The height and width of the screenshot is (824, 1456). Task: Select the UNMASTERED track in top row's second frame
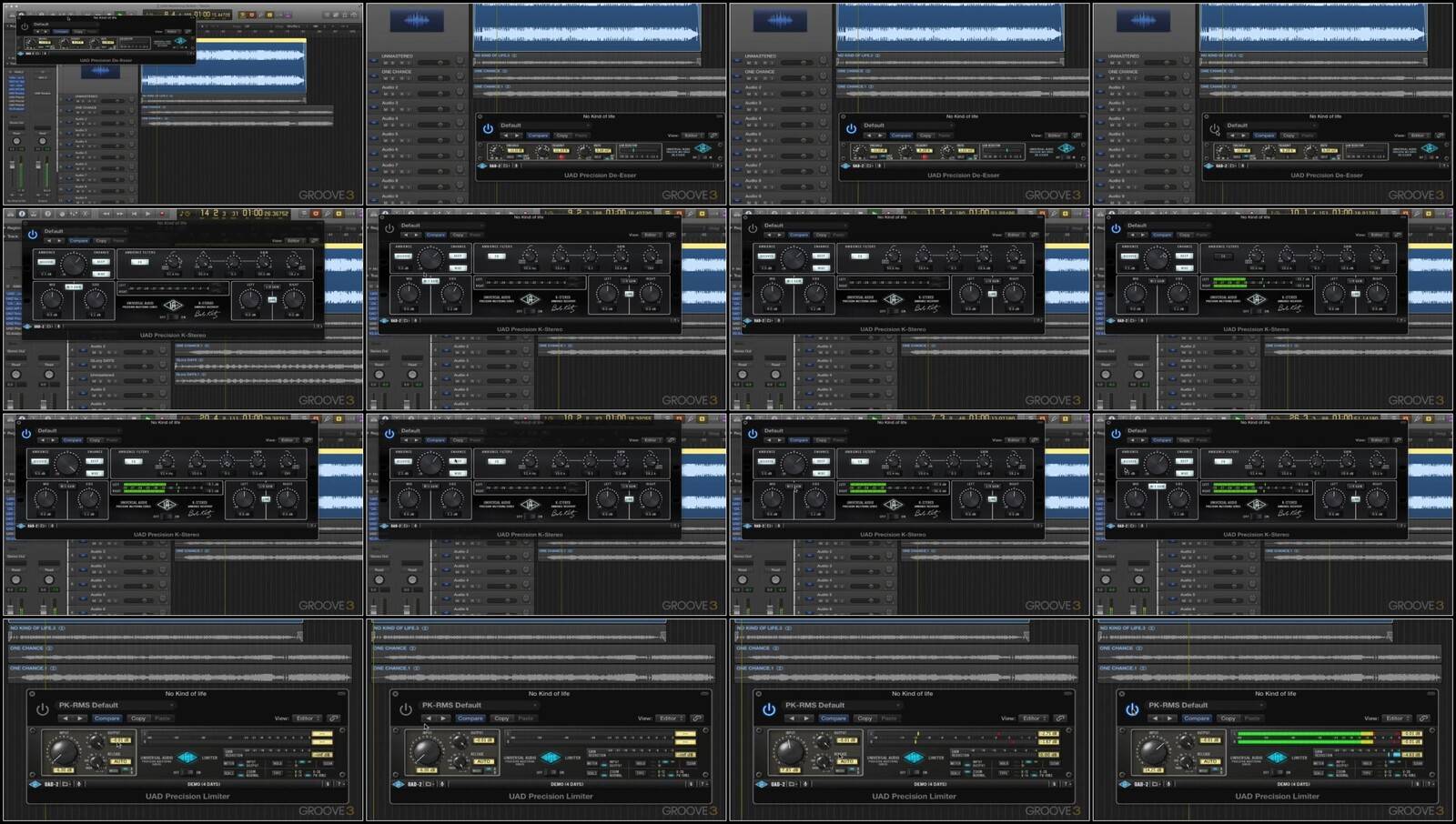pyautogui.click(x=397, y=55)
